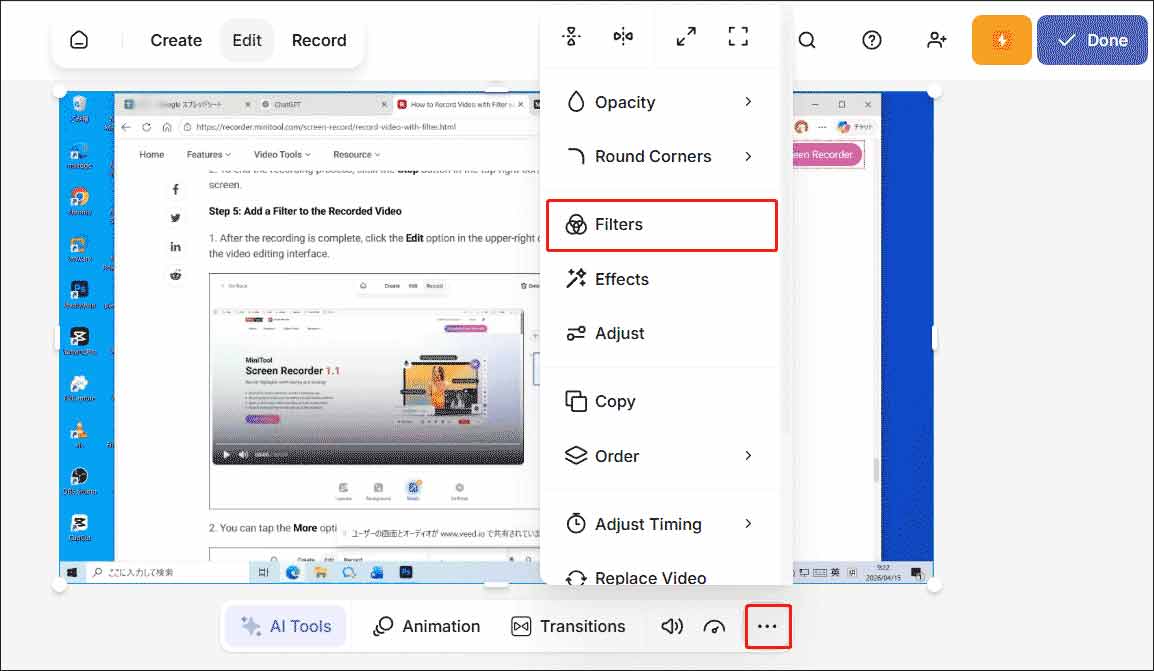Click the browser back arrow
1154x671 pixels.
127,127
